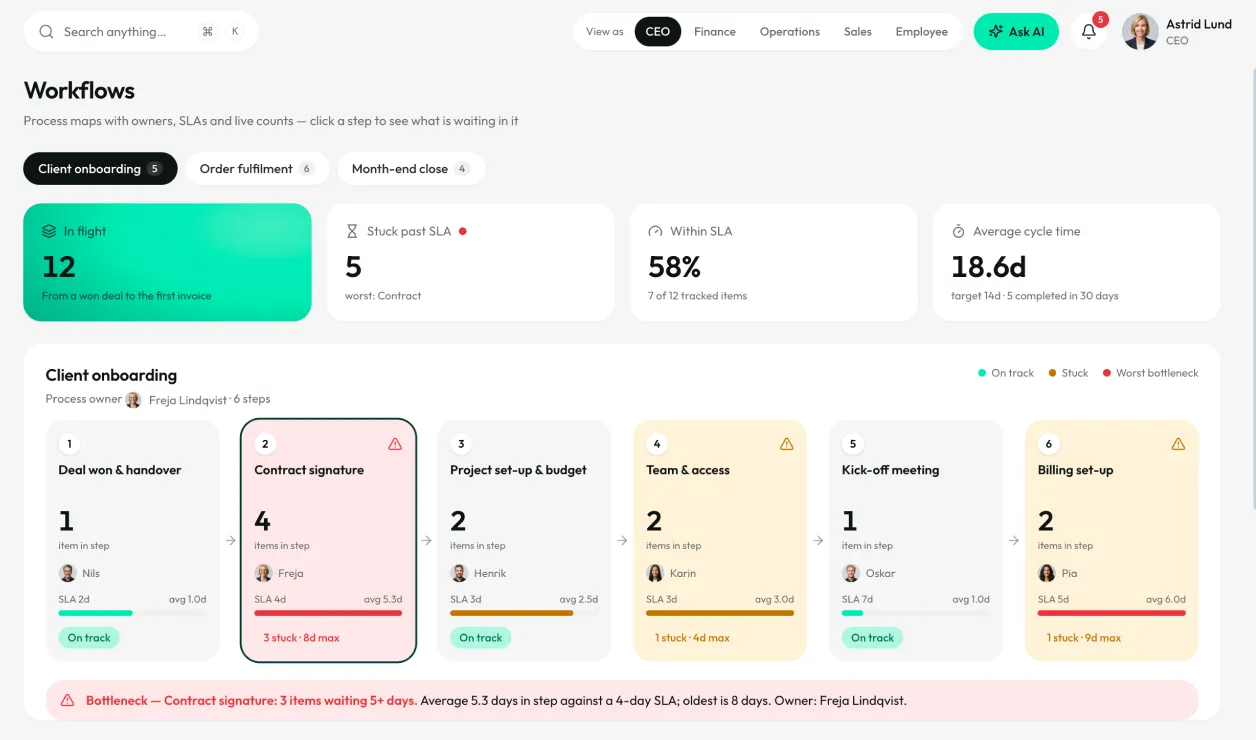Click '3 stuck · 8d max' text
1256x740 pixels.
[x=301, y=638]
